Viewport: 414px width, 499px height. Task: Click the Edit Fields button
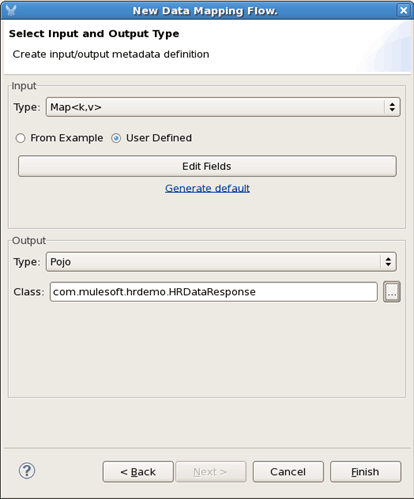pyautogui.click(x=207, y=166)
